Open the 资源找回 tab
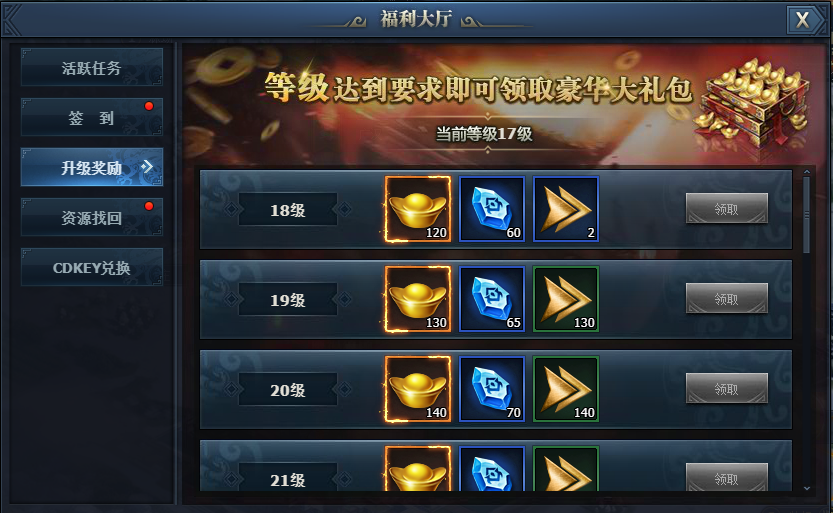Image resolution: width=833 pixels, height=513 pixels. click(92, 217)
